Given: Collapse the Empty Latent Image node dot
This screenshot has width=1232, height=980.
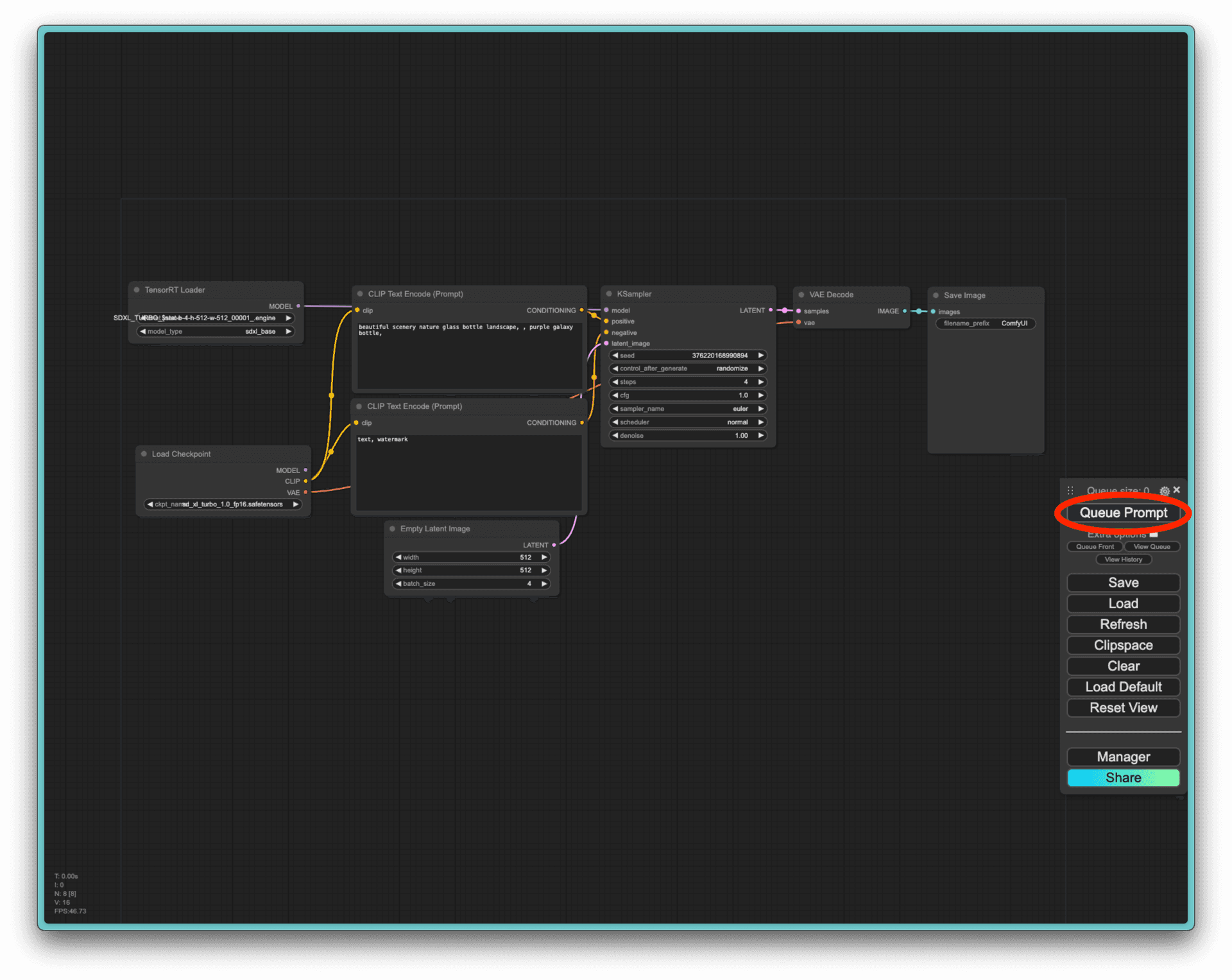Looking at the screenshot, I should [x=392, y=529].
